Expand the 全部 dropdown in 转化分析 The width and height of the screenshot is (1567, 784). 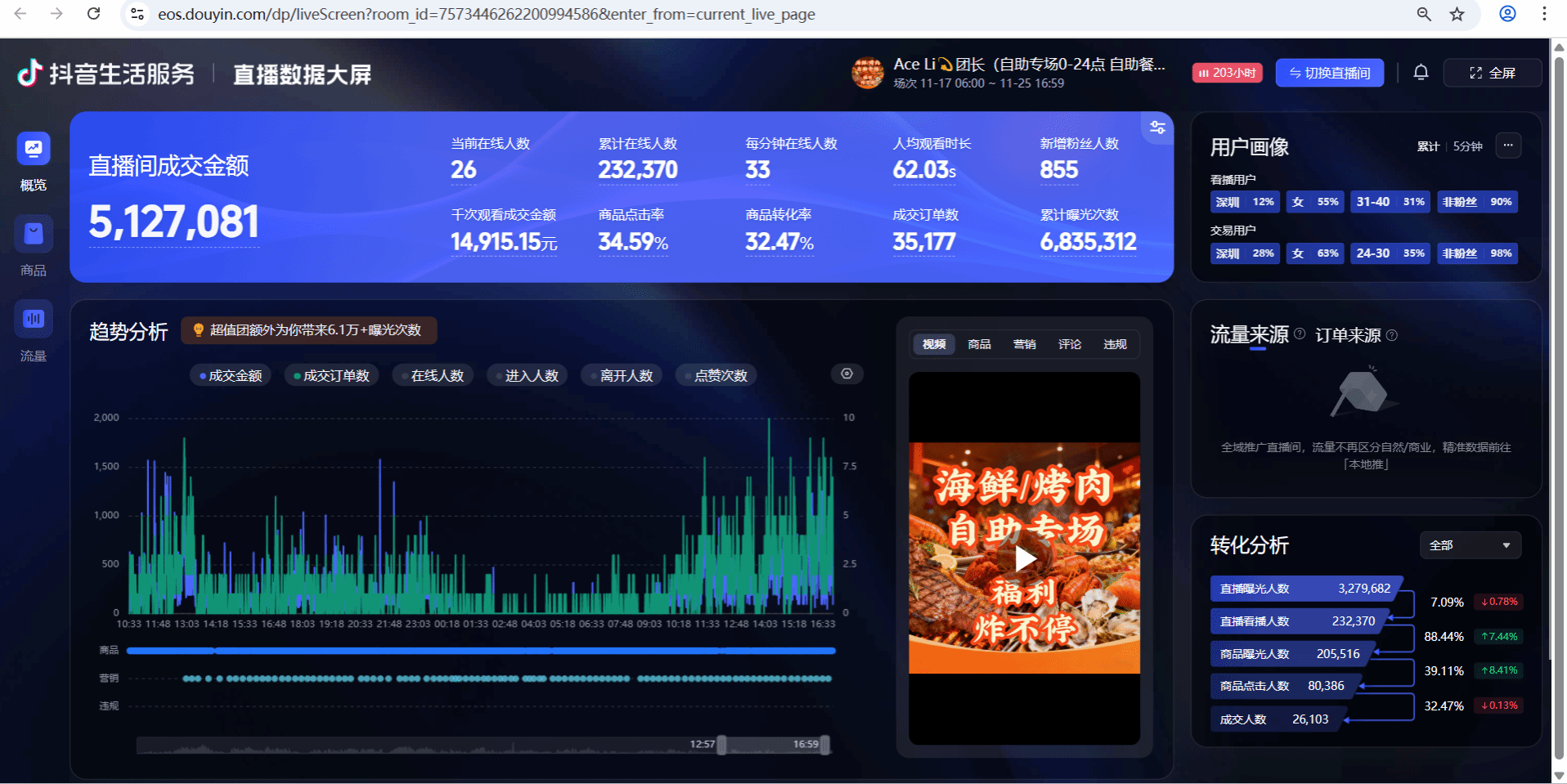coord(1470,545)
